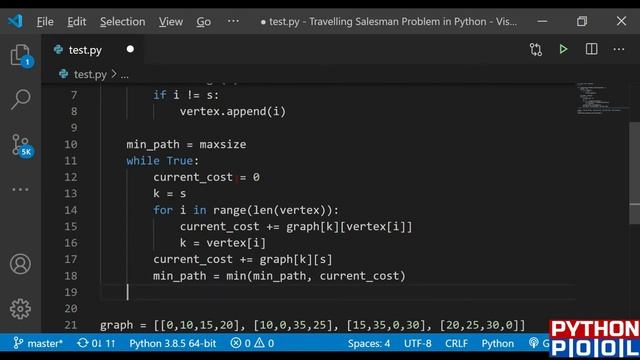Open the View menu

click(171, 21)
